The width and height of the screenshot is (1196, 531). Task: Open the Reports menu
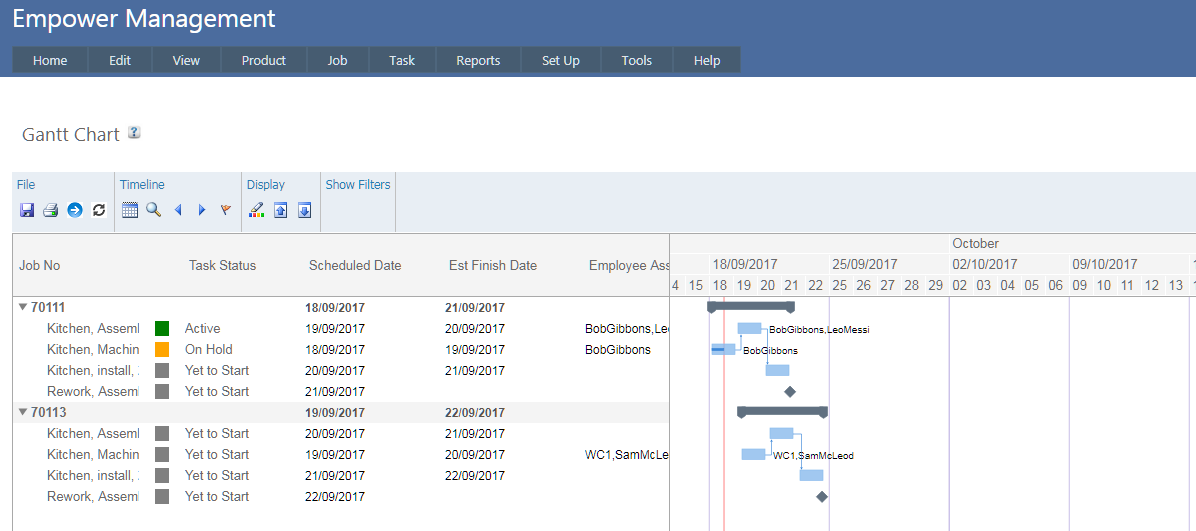click(x=477, y=60)
